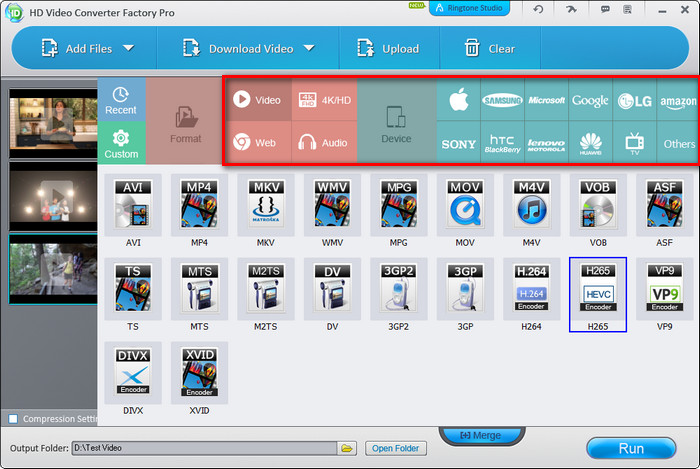Screen dimensions: 700x469
Task: Click the Add Files button
Action: tap(77, 48)
